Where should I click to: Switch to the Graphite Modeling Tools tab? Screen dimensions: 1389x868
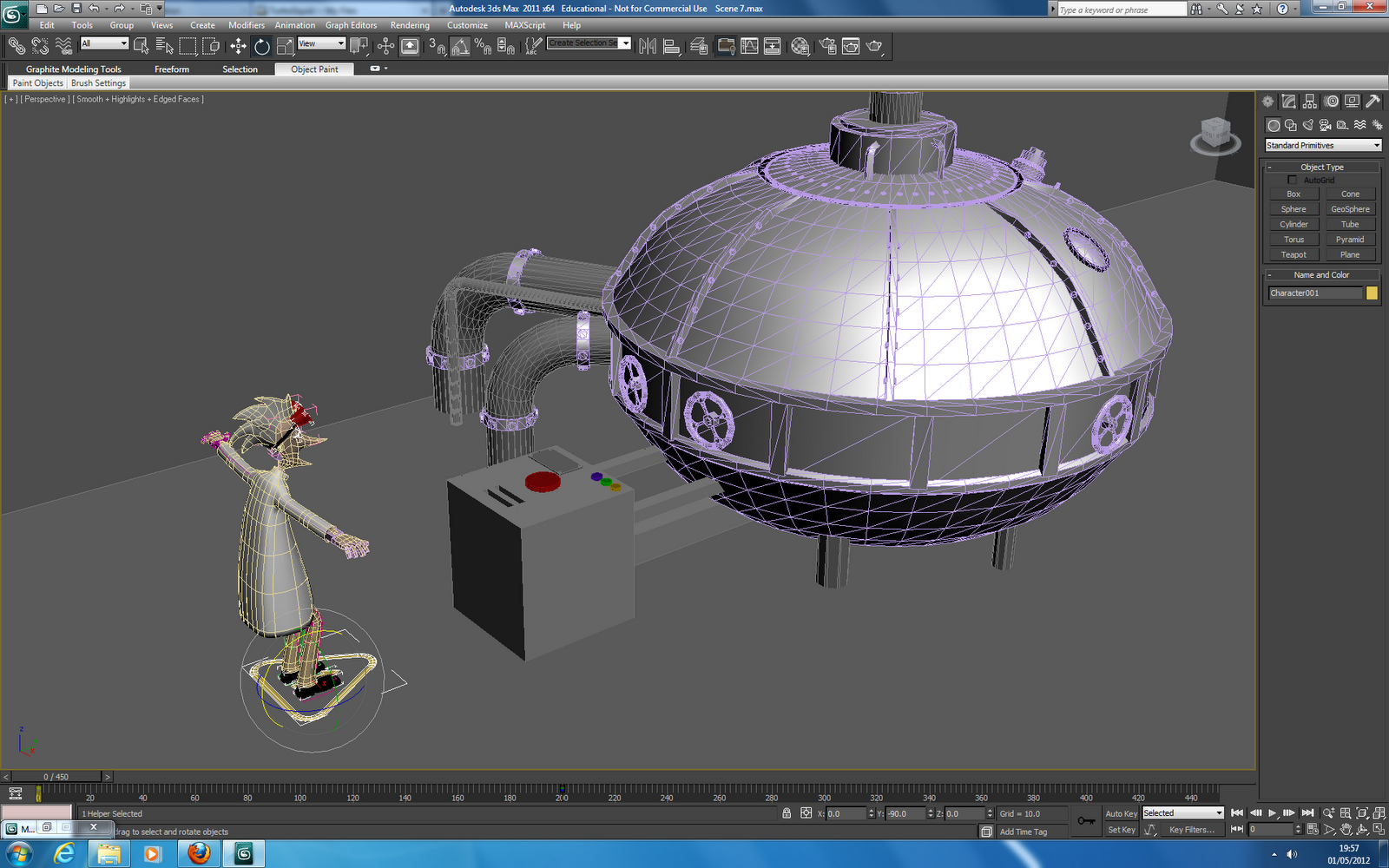(74, 69)
